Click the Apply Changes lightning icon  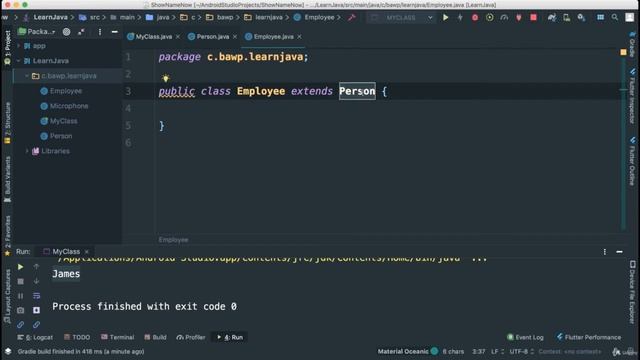coord(460,18)
